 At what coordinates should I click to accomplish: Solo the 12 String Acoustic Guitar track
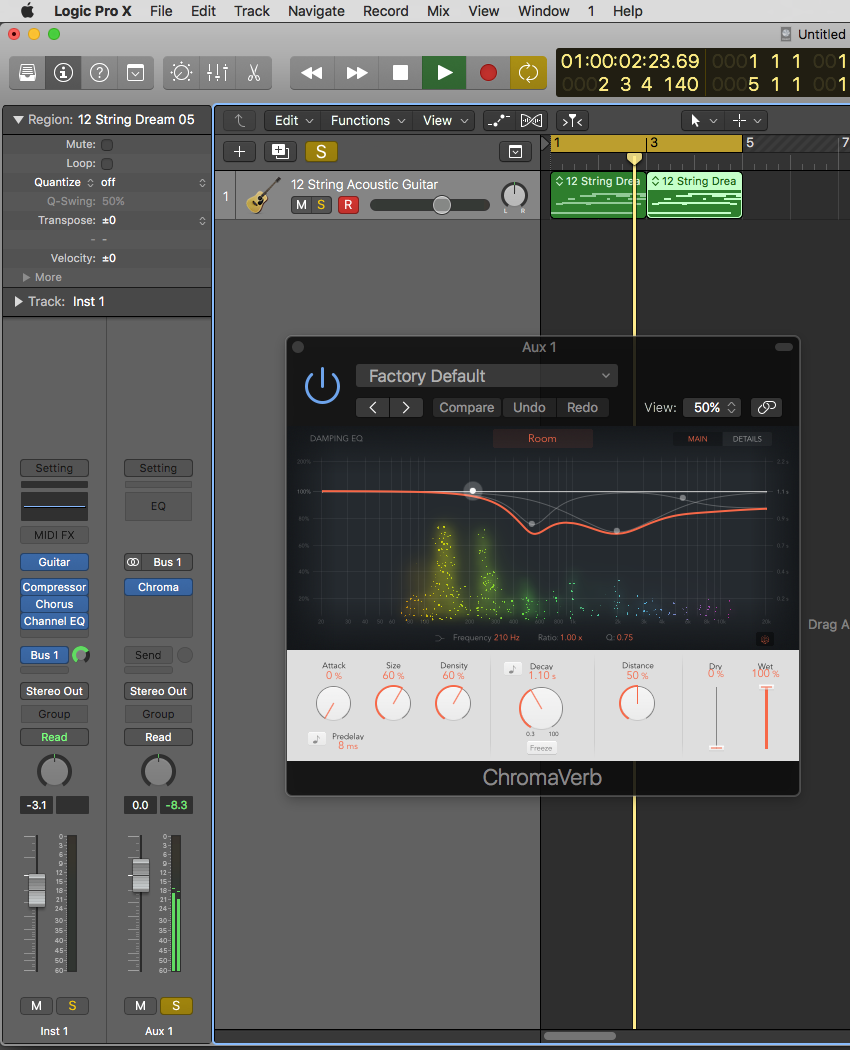[322, 205]
